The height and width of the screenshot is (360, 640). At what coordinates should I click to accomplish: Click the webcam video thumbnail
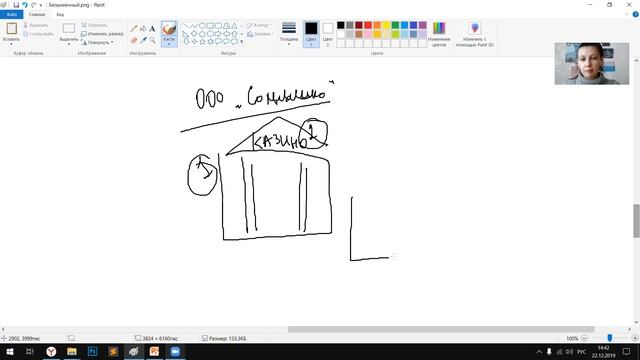592,64
